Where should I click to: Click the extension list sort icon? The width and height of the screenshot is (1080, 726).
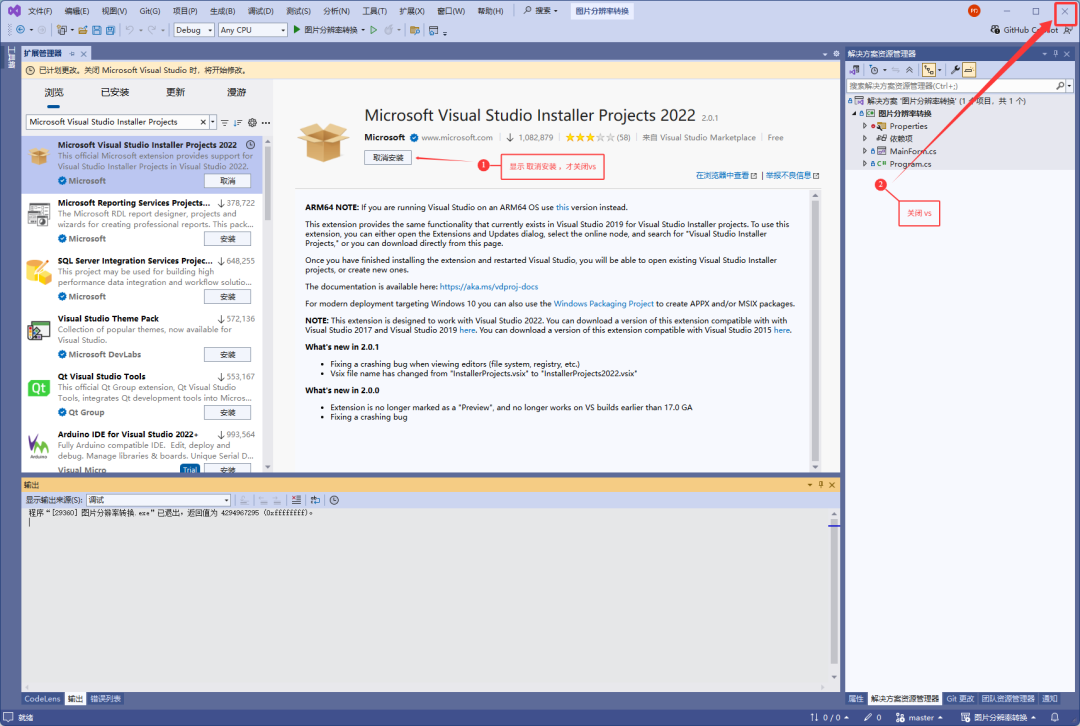point(238,122)
